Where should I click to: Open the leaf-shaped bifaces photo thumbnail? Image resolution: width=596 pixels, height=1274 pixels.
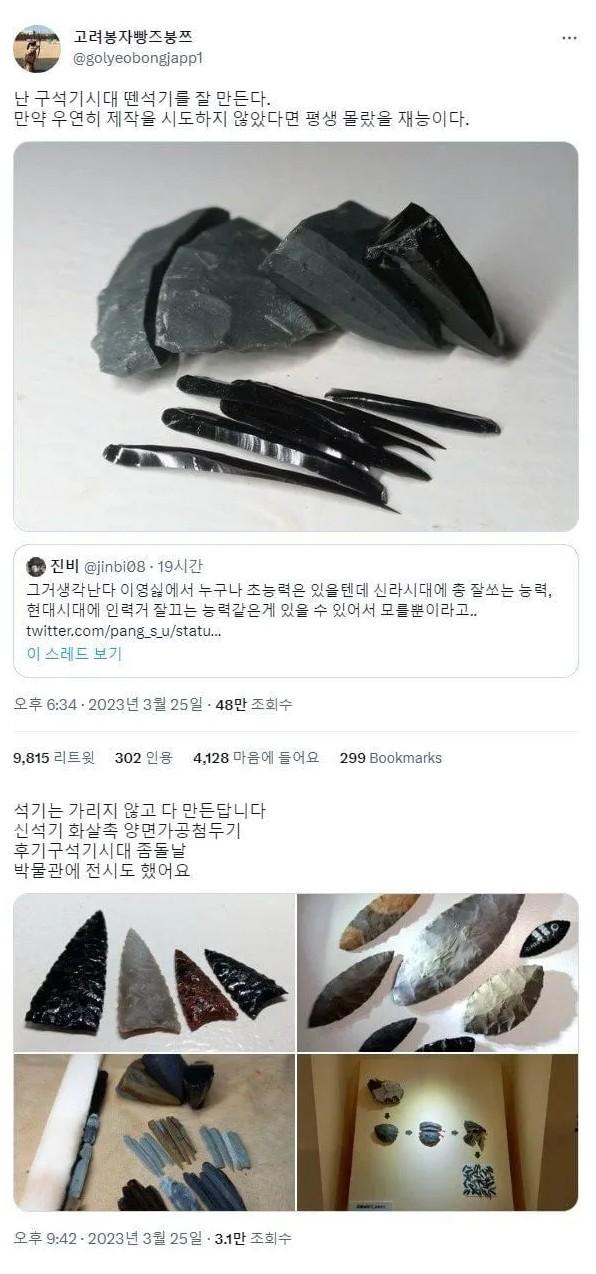pyautogui.click(x=437, y=973)
